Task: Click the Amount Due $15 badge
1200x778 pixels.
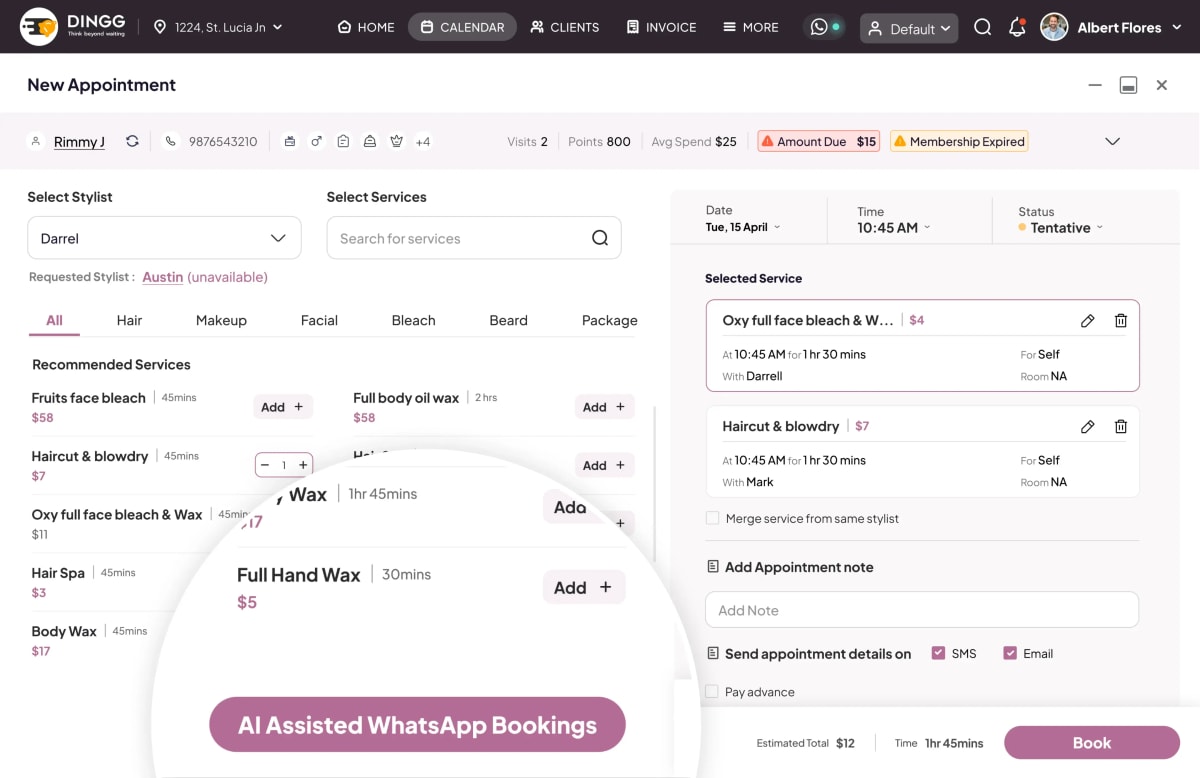Action: coord(819,142)
